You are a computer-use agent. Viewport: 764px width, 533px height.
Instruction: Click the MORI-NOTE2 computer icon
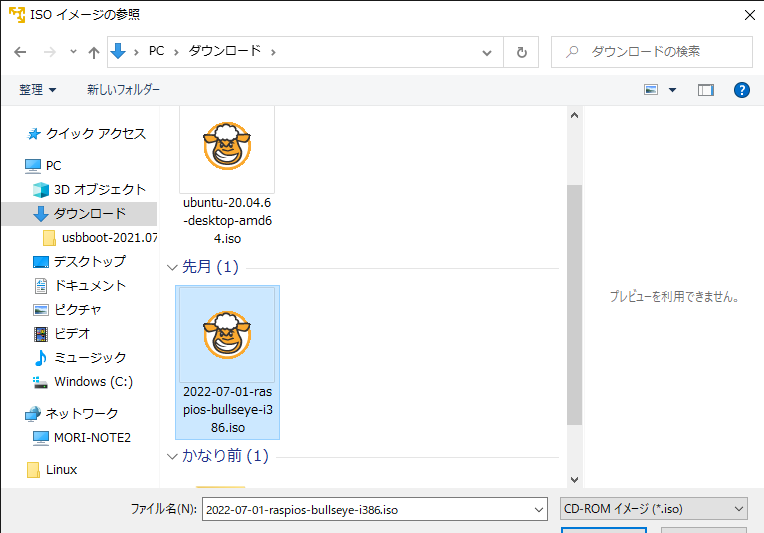[x=41, y=438]
